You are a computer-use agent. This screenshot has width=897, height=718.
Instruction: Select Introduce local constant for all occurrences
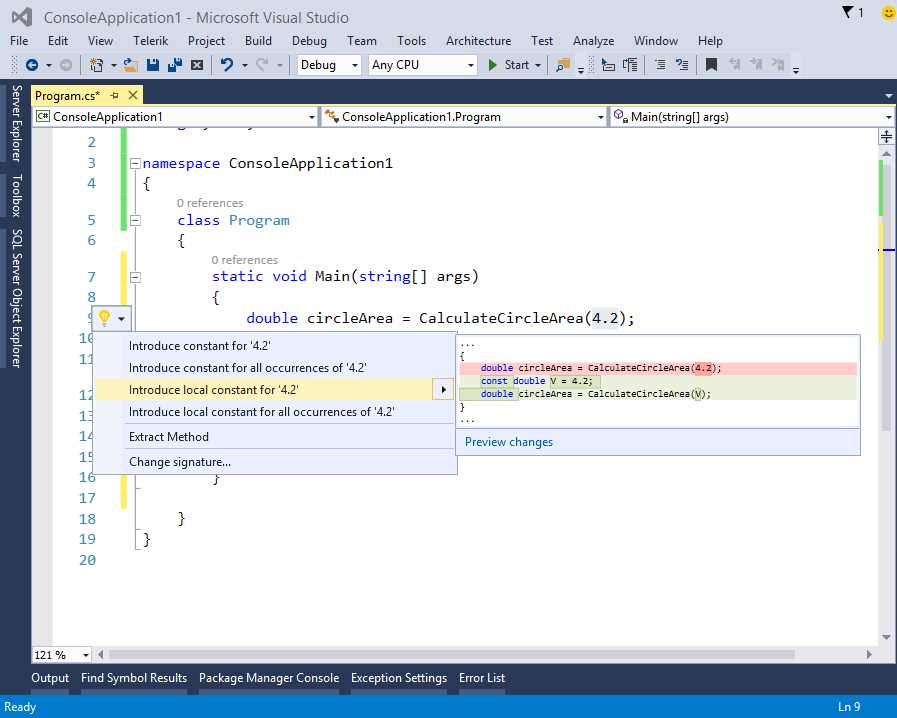point(275,411)
